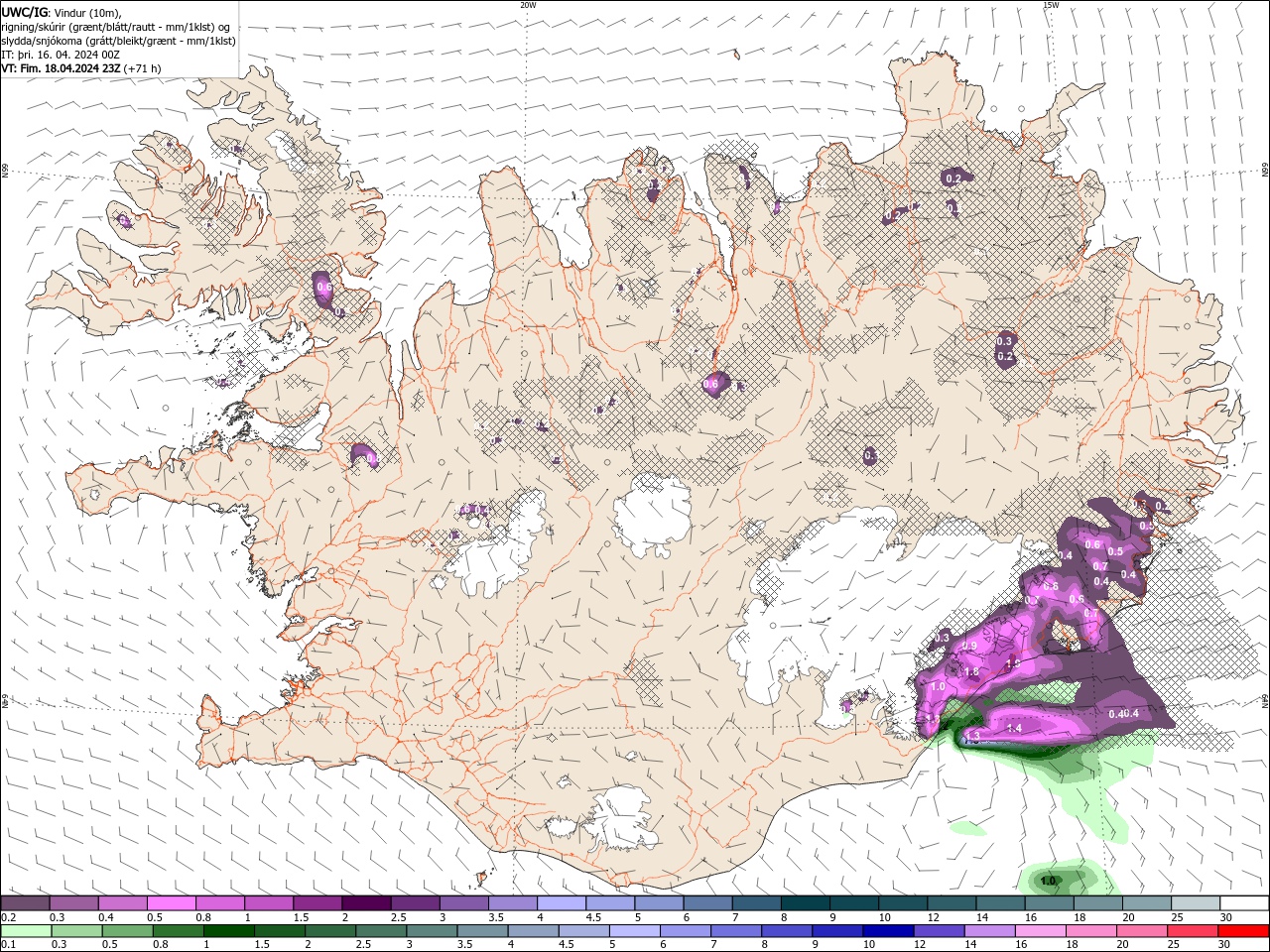Click the '1.4' precipitation value on the map
Screen dimensions: 1270x952
(x=1014, y=728)
